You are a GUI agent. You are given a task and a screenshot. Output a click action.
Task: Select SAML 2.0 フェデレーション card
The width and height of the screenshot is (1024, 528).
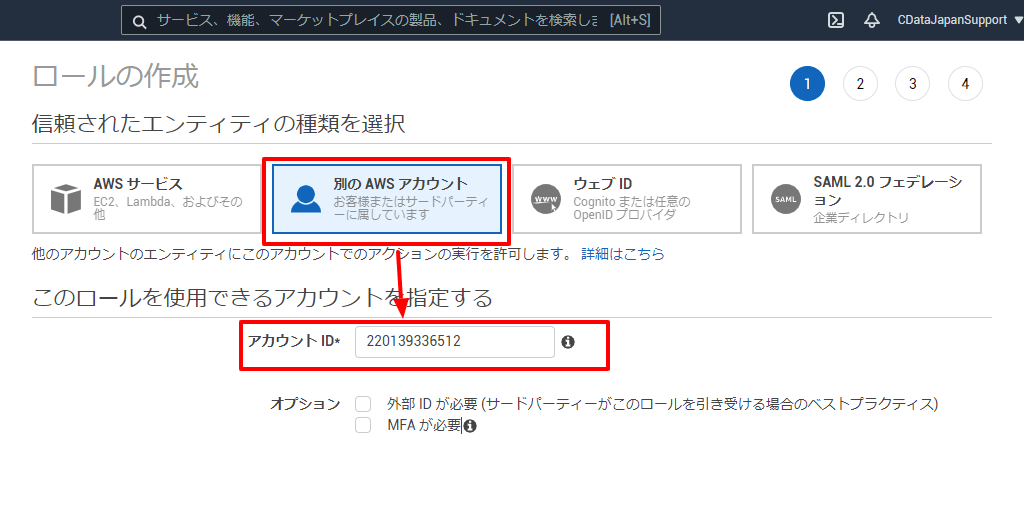click(x=867, y=199)
